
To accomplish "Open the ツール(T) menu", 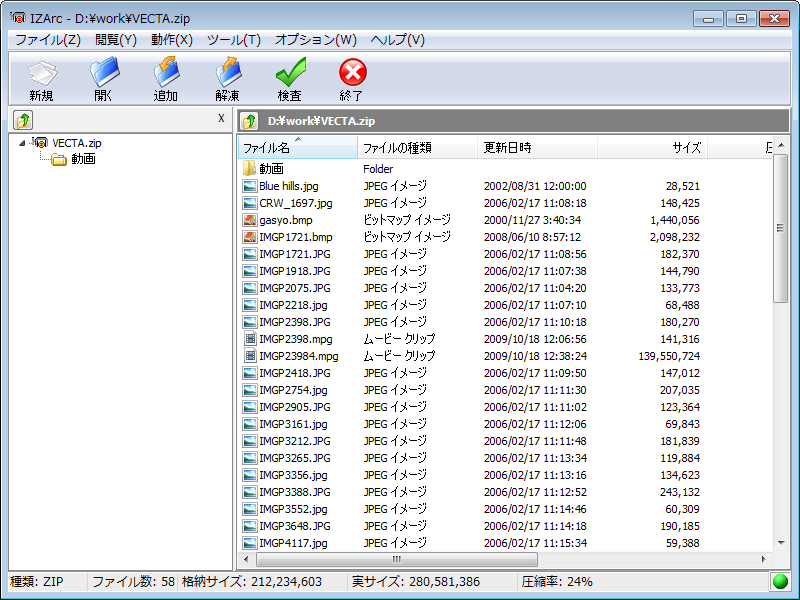I will pyautogui.click(x=234, y=40).
